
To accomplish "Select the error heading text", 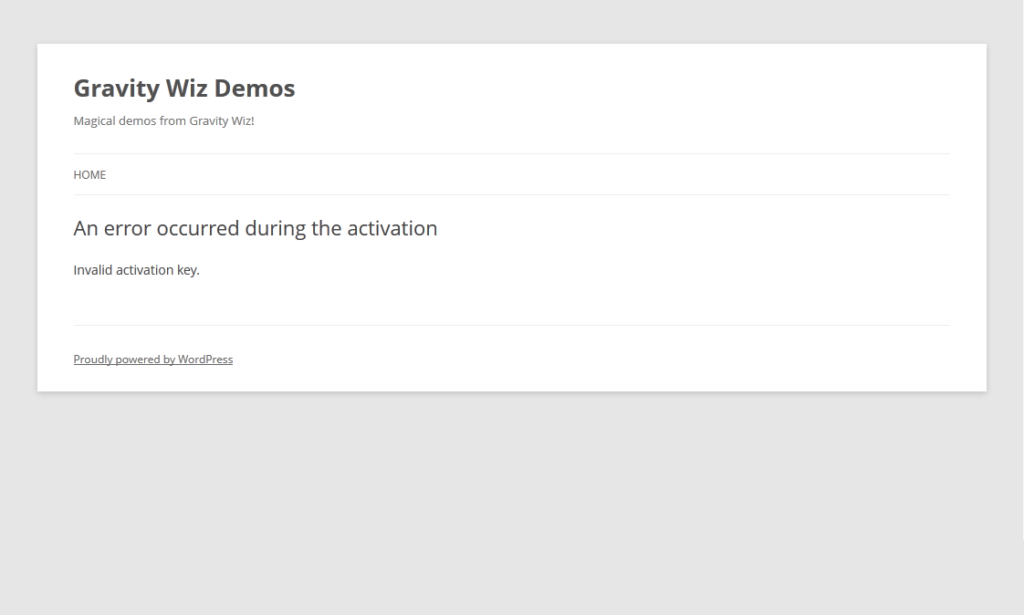I will [255, 228].
